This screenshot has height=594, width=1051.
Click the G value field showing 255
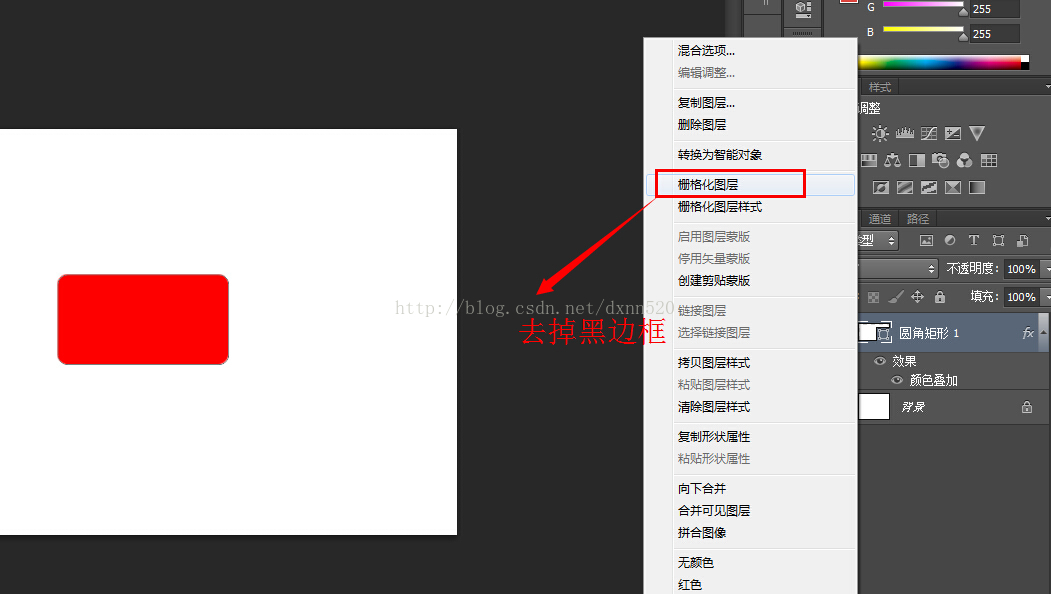coord(995,9)
